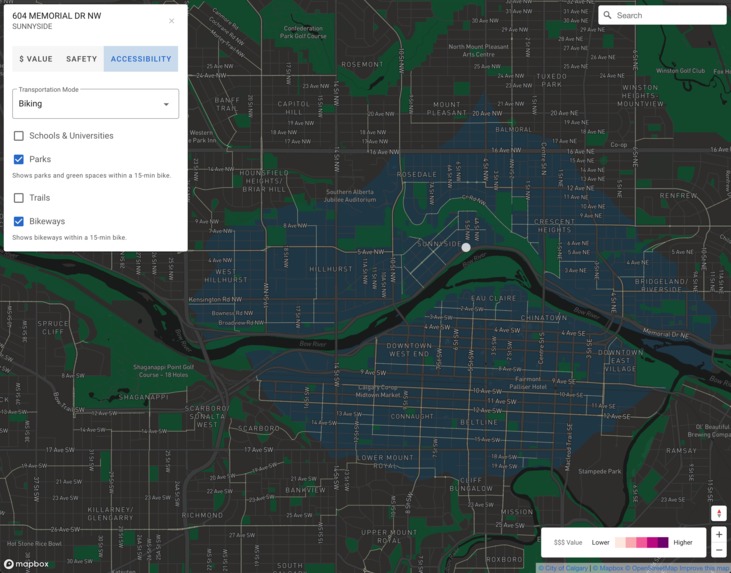
Task: Click the MOUNT PLEASANT label
Action: 447,109
